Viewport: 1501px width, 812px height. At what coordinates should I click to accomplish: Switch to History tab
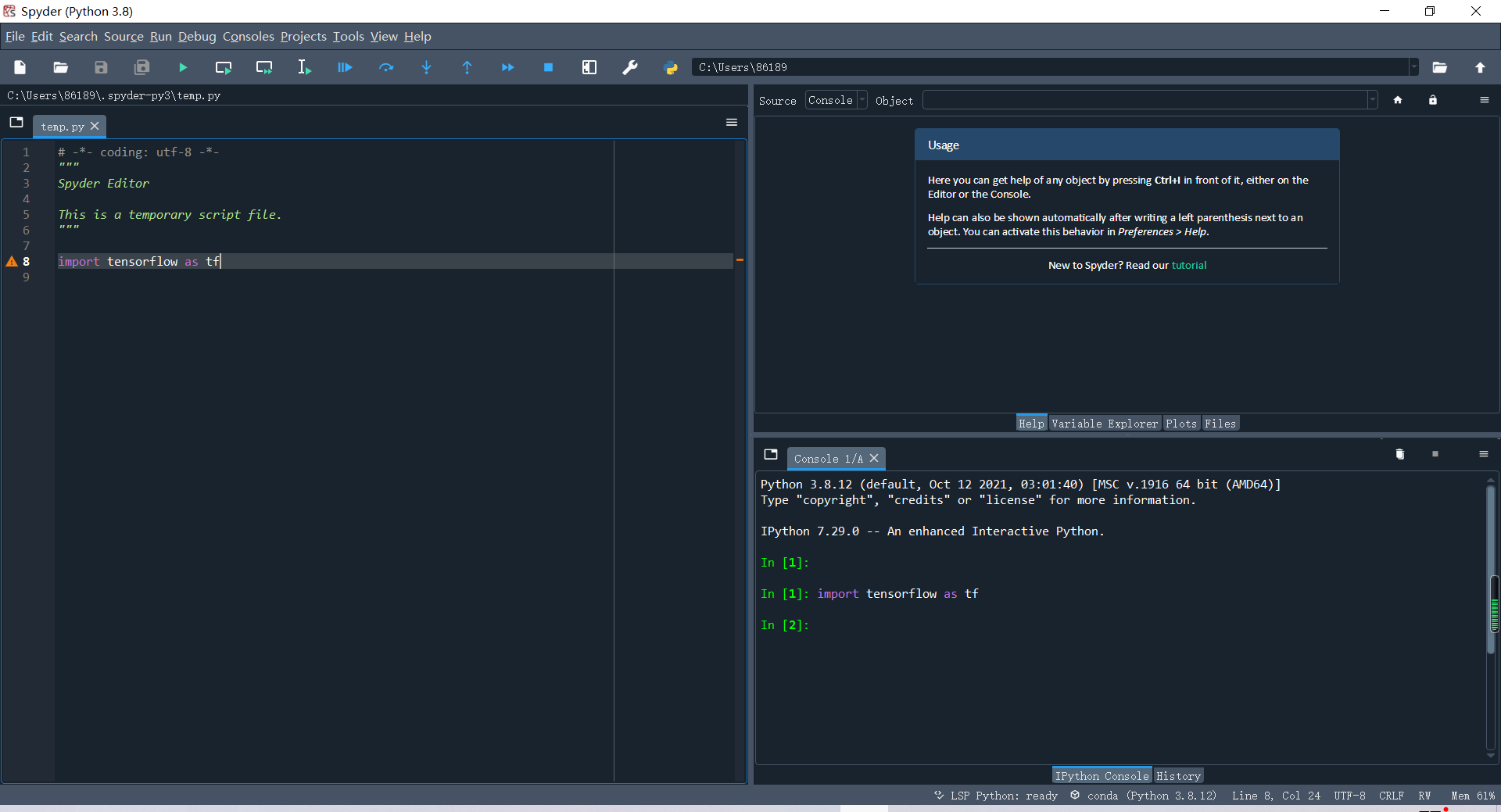click(1178, 775)
